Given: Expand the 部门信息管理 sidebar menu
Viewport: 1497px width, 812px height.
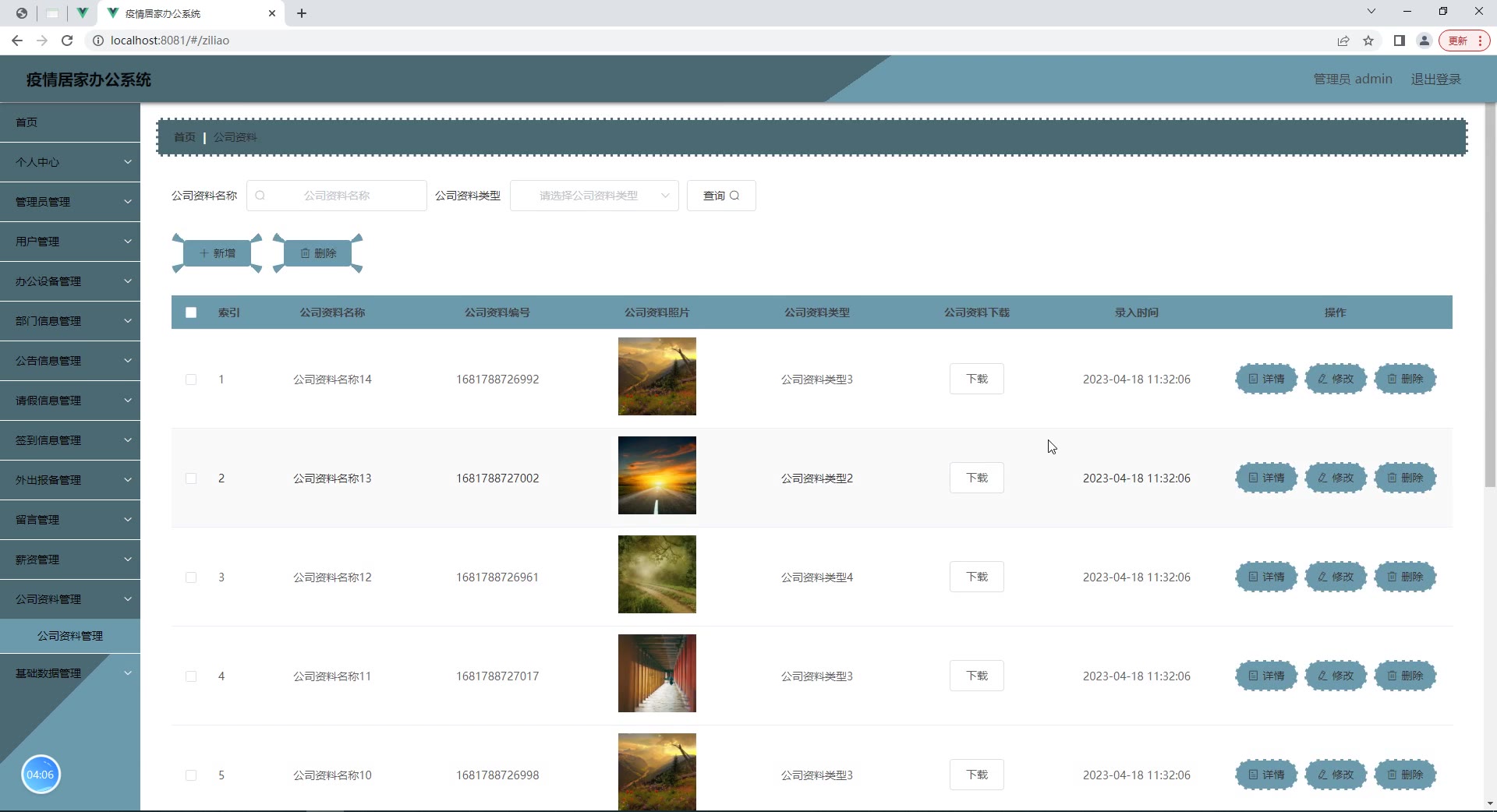Looking at the screenshot, I should pos(70,321).
